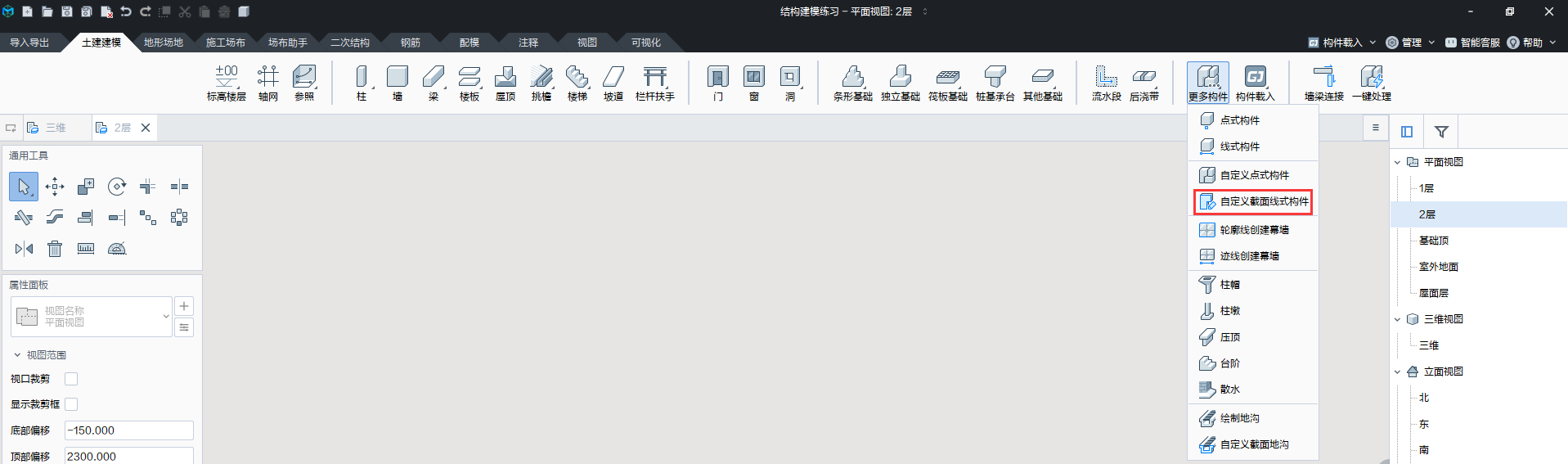
Task: Open the 轴网 grid tool
Action: coord(268,83)
